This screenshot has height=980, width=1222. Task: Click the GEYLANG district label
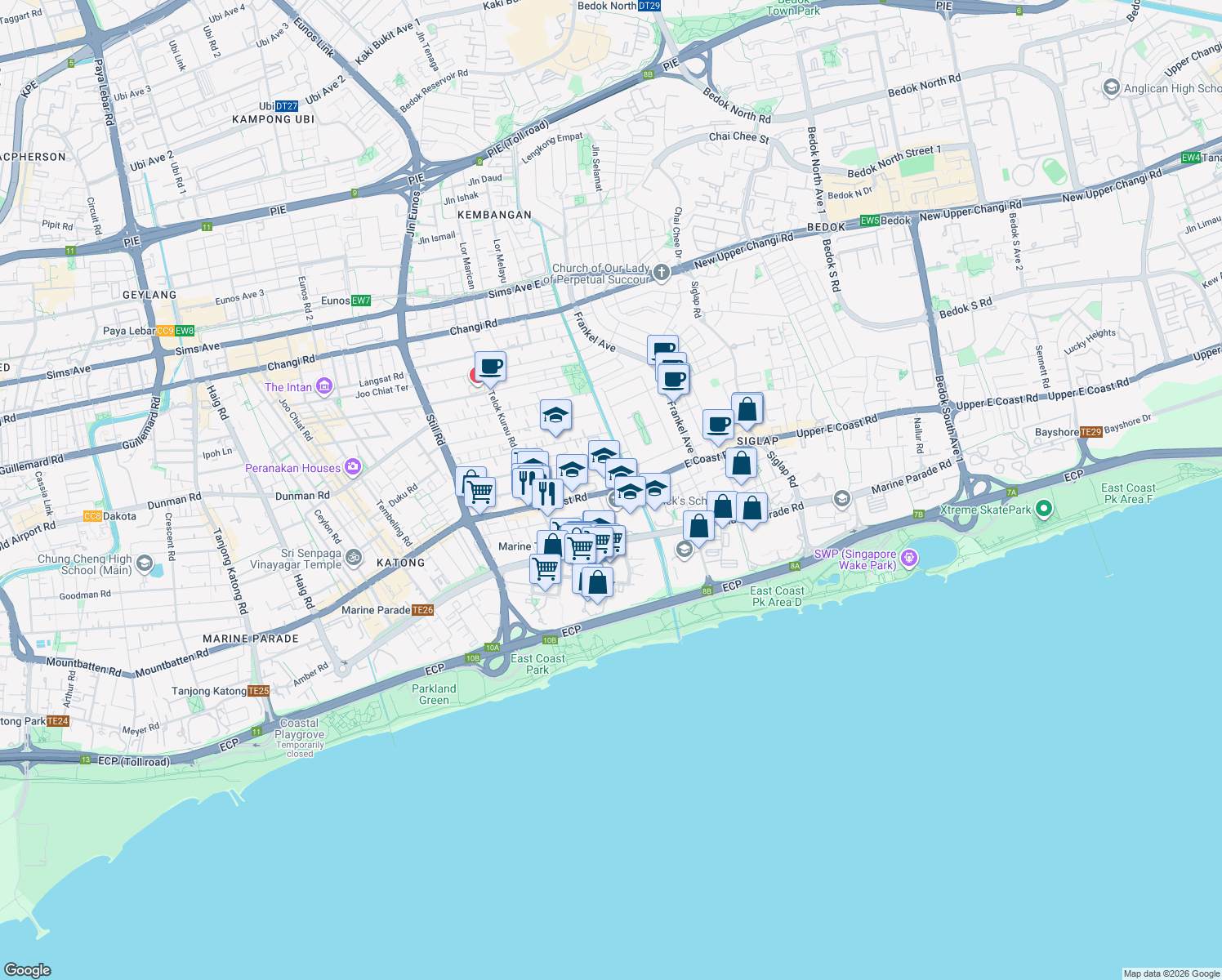coord(149,295)
